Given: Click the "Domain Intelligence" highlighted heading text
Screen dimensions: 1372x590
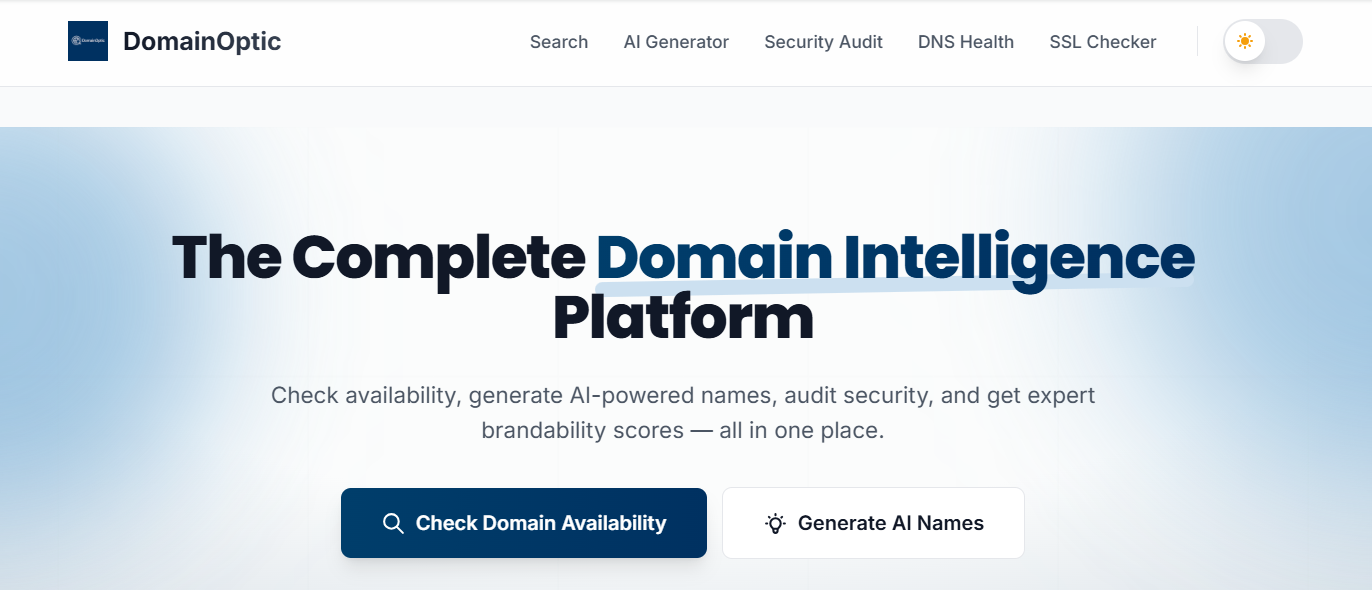Looking at the screenshot, I should (895, 259).
